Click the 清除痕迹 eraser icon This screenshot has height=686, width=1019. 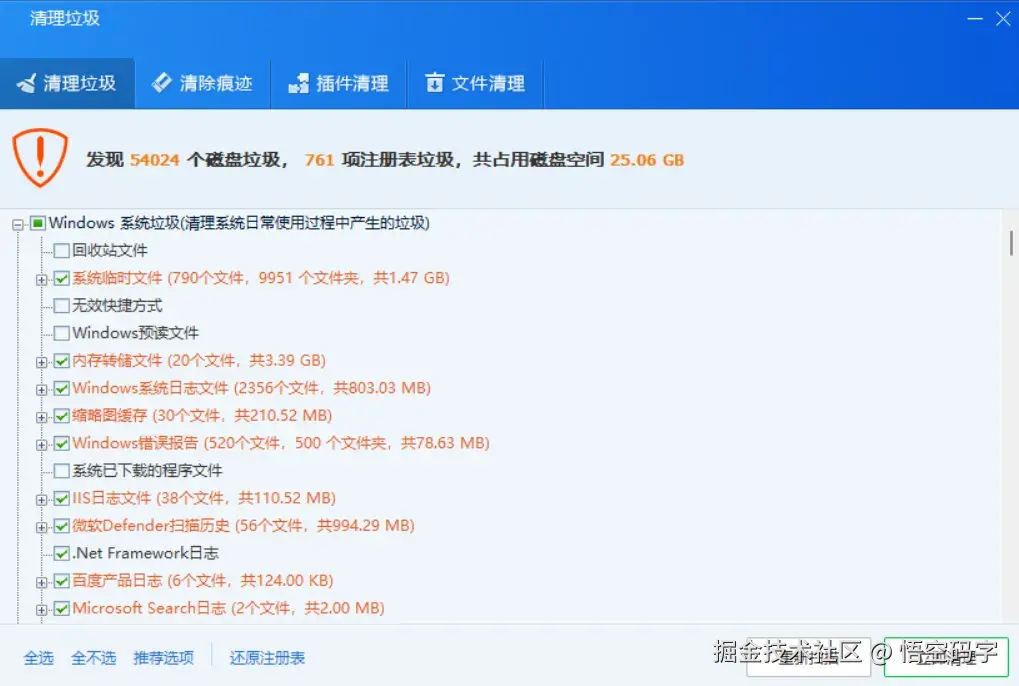tap(160, 83)
